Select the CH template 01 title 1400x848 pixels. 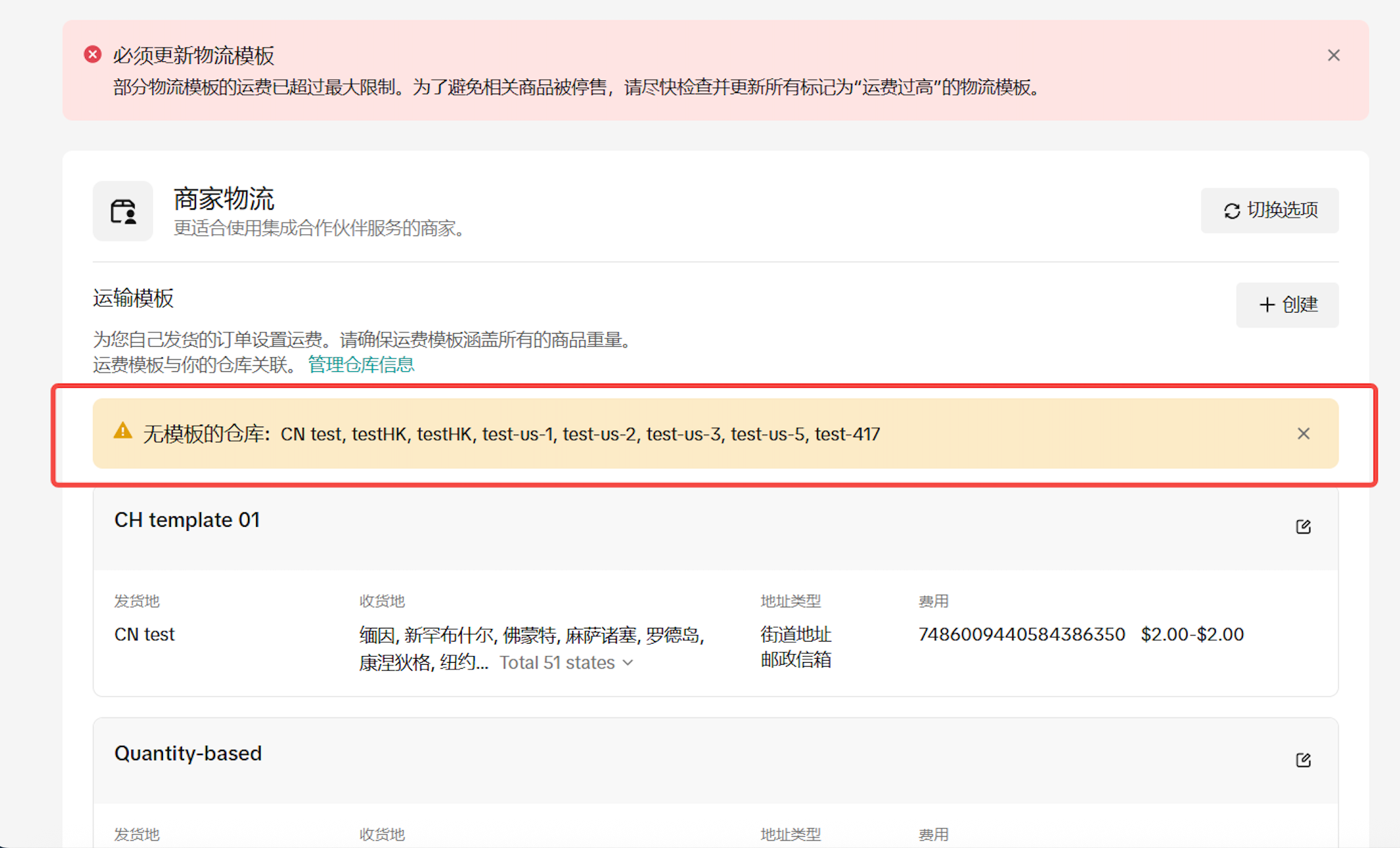187,520
